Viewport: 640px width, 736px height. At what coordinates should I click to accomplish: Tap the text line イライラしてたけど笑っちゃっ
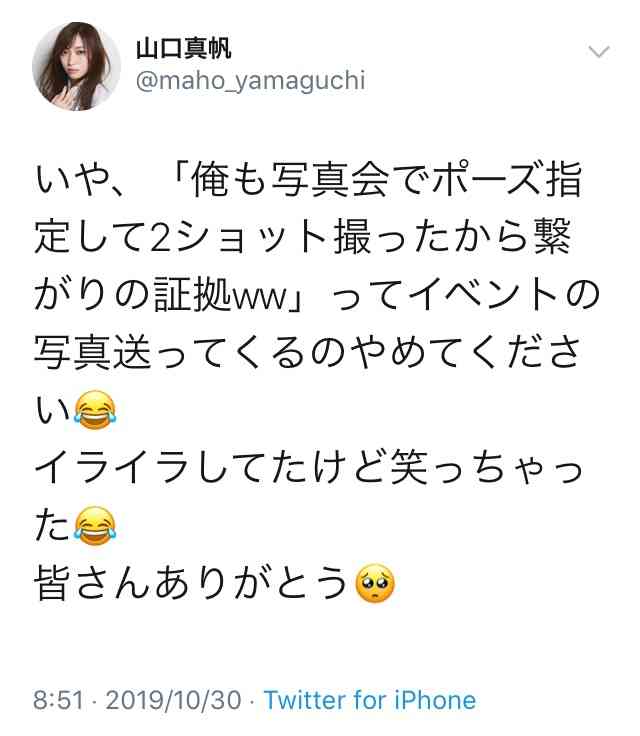(x=308, y=468)
